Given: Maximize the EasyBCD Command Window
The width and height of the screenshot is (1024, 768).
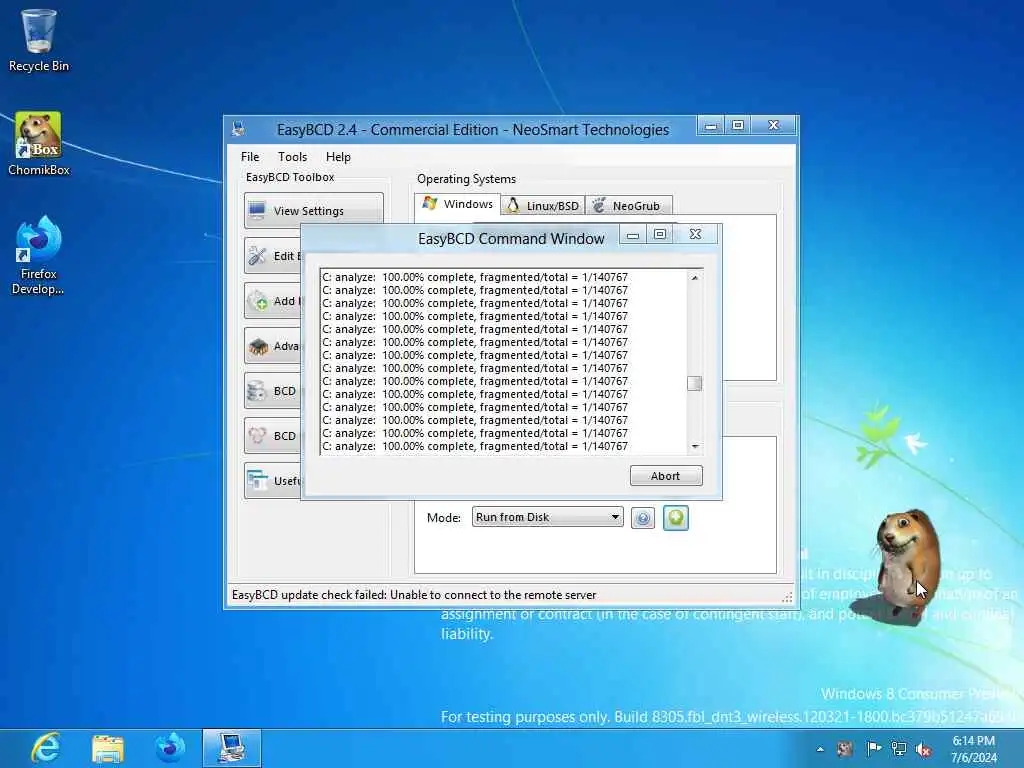Looking at the screenshot, I should click(660, 234).
